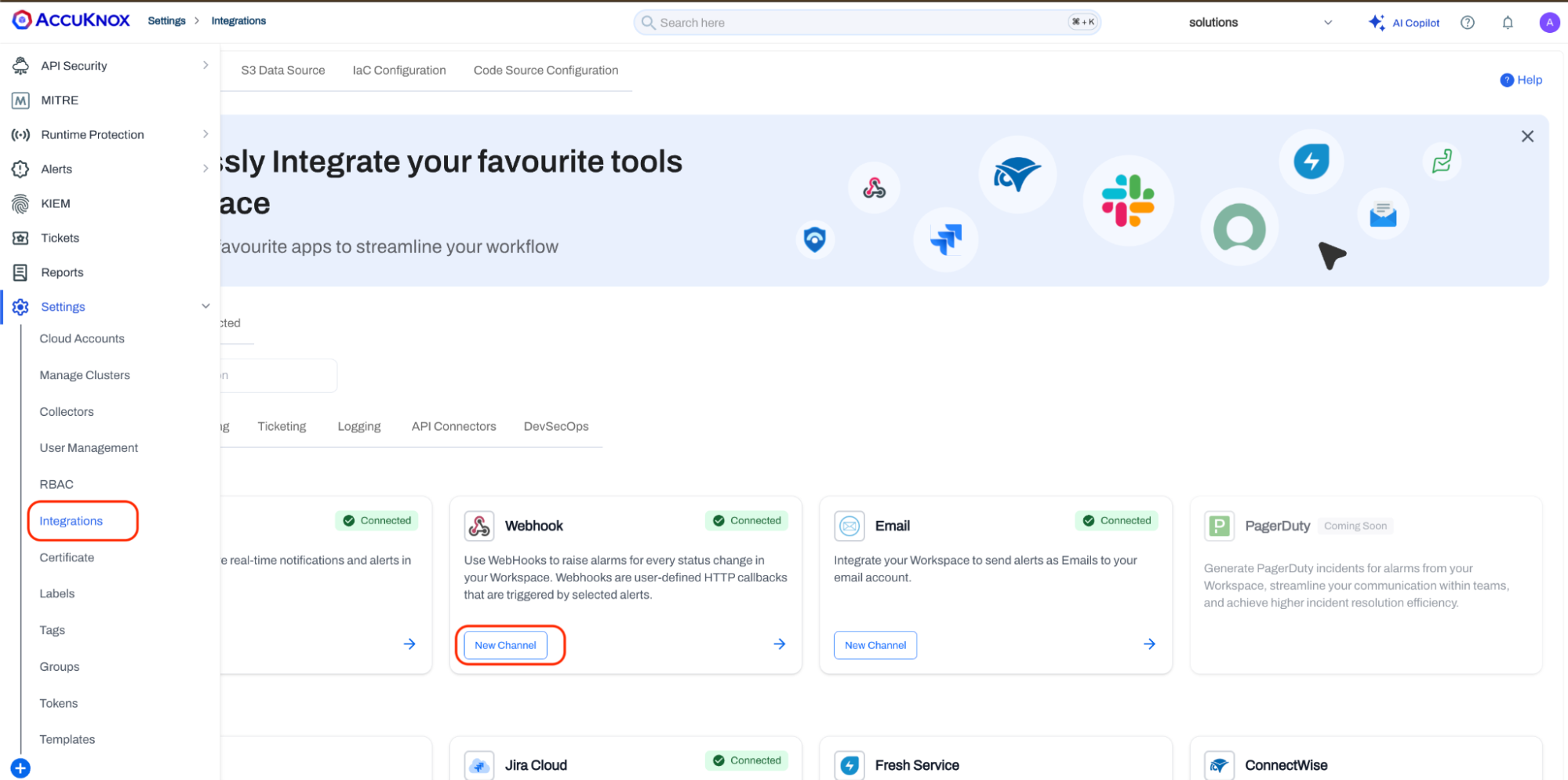
Task: Click the PagerDuty card icon
Action: pos(1220,526)
